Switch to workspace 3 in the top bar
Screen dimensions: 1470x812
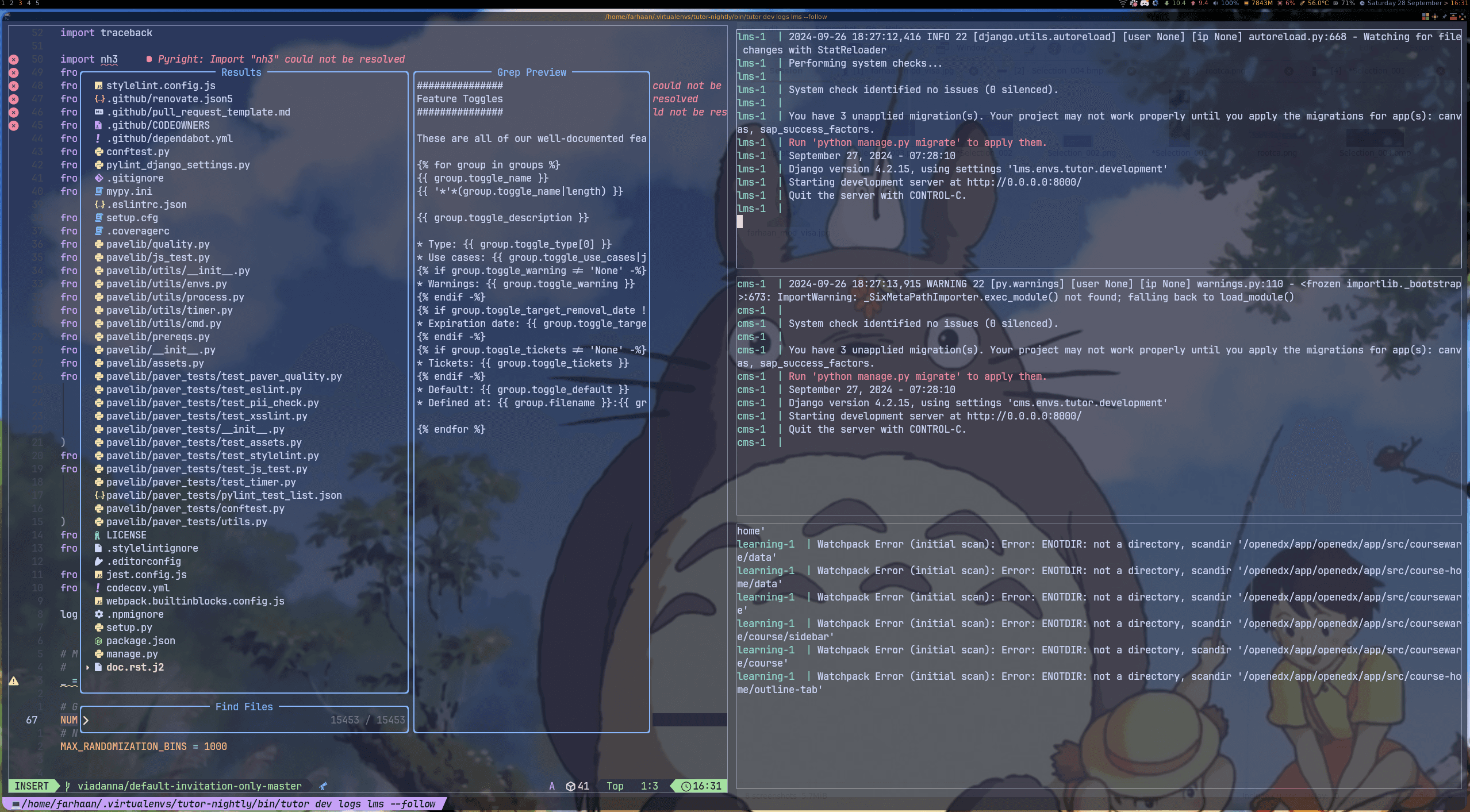coord(20,3)
